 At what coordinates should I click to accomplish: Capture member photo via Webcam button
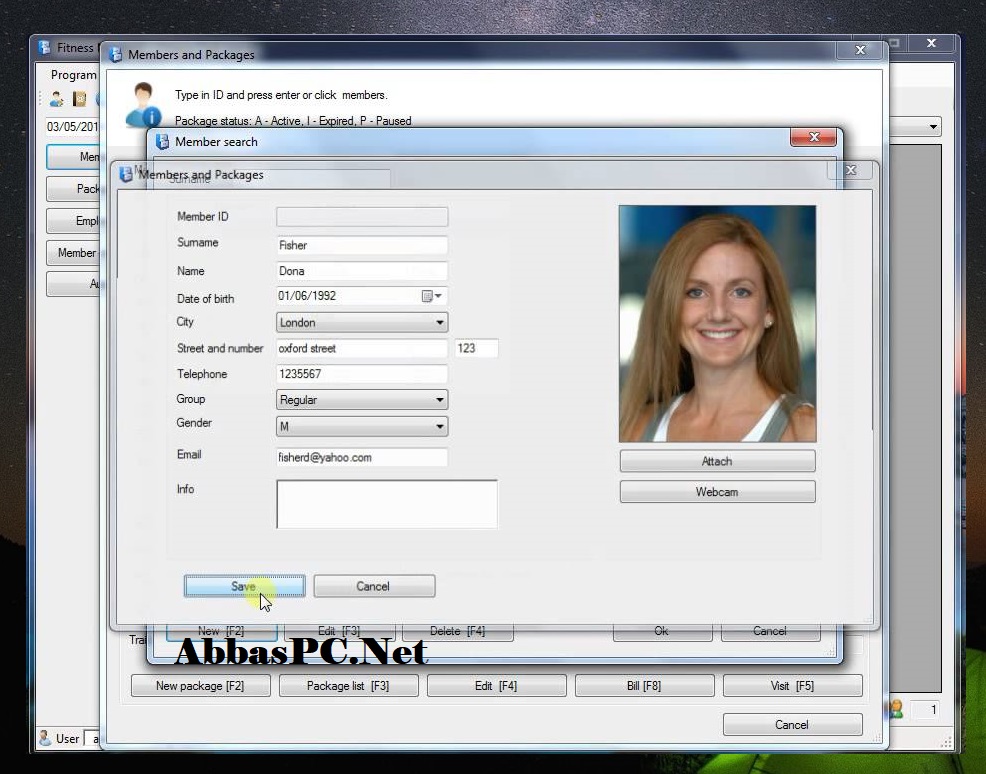click(x=717, y=492)
